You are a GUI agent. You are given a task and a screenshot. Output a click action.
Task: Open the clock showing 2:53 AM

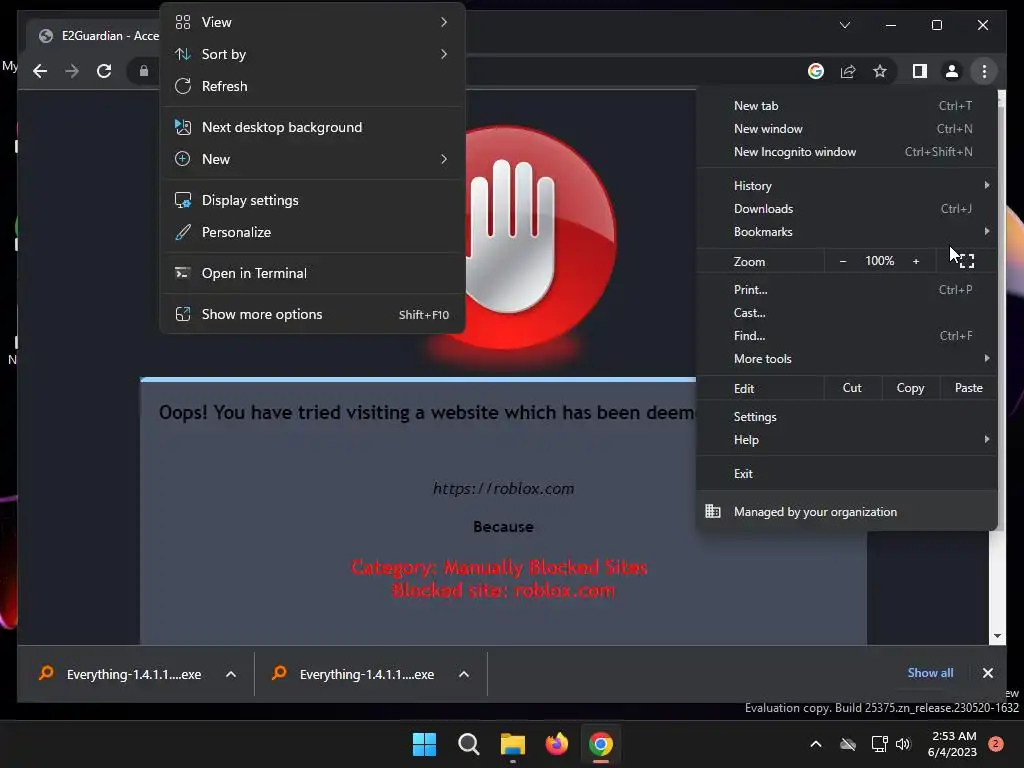click(x=953, y=744)
